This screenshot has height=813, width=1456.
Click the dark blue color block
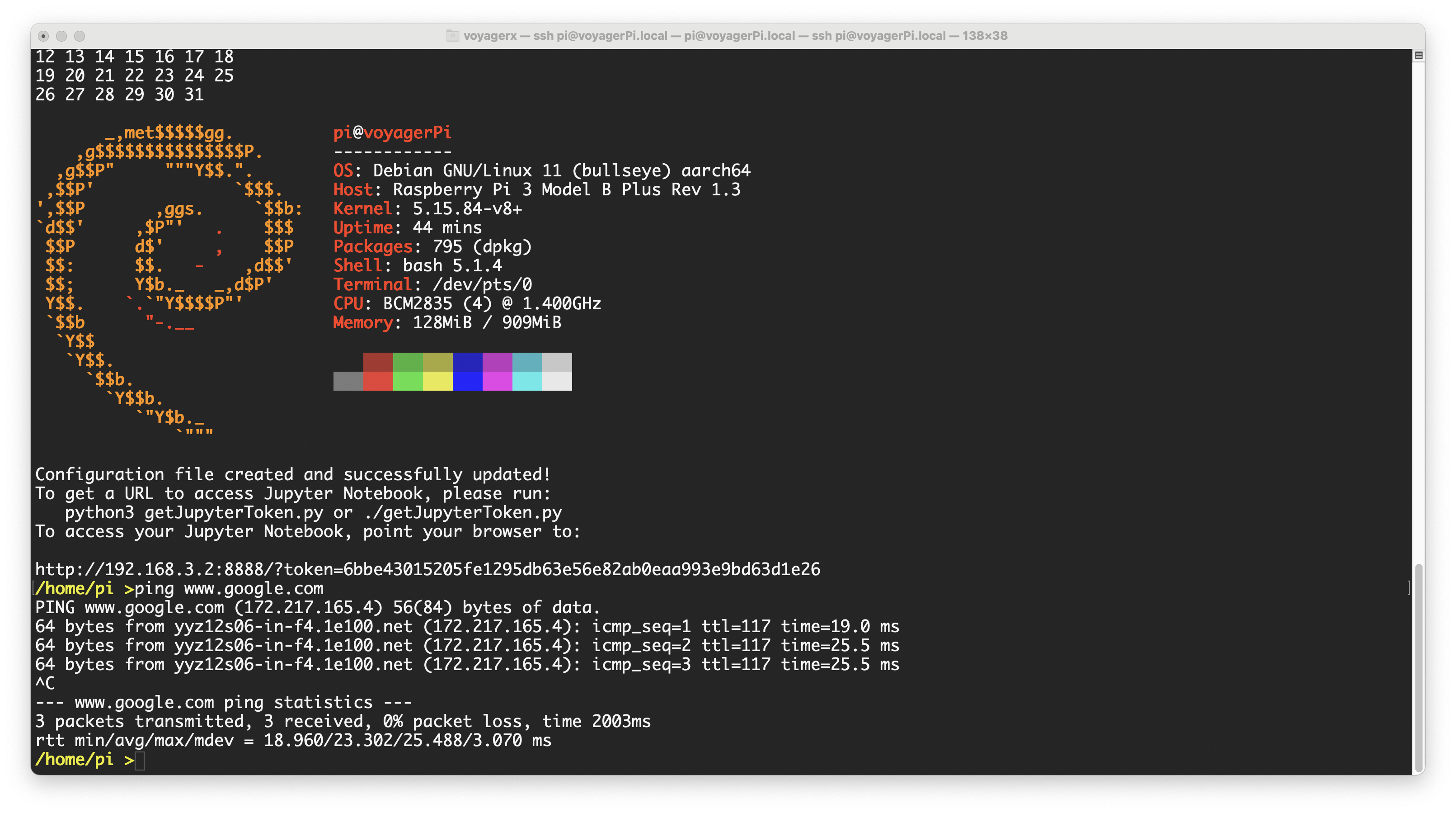click(x=468, y=362)
